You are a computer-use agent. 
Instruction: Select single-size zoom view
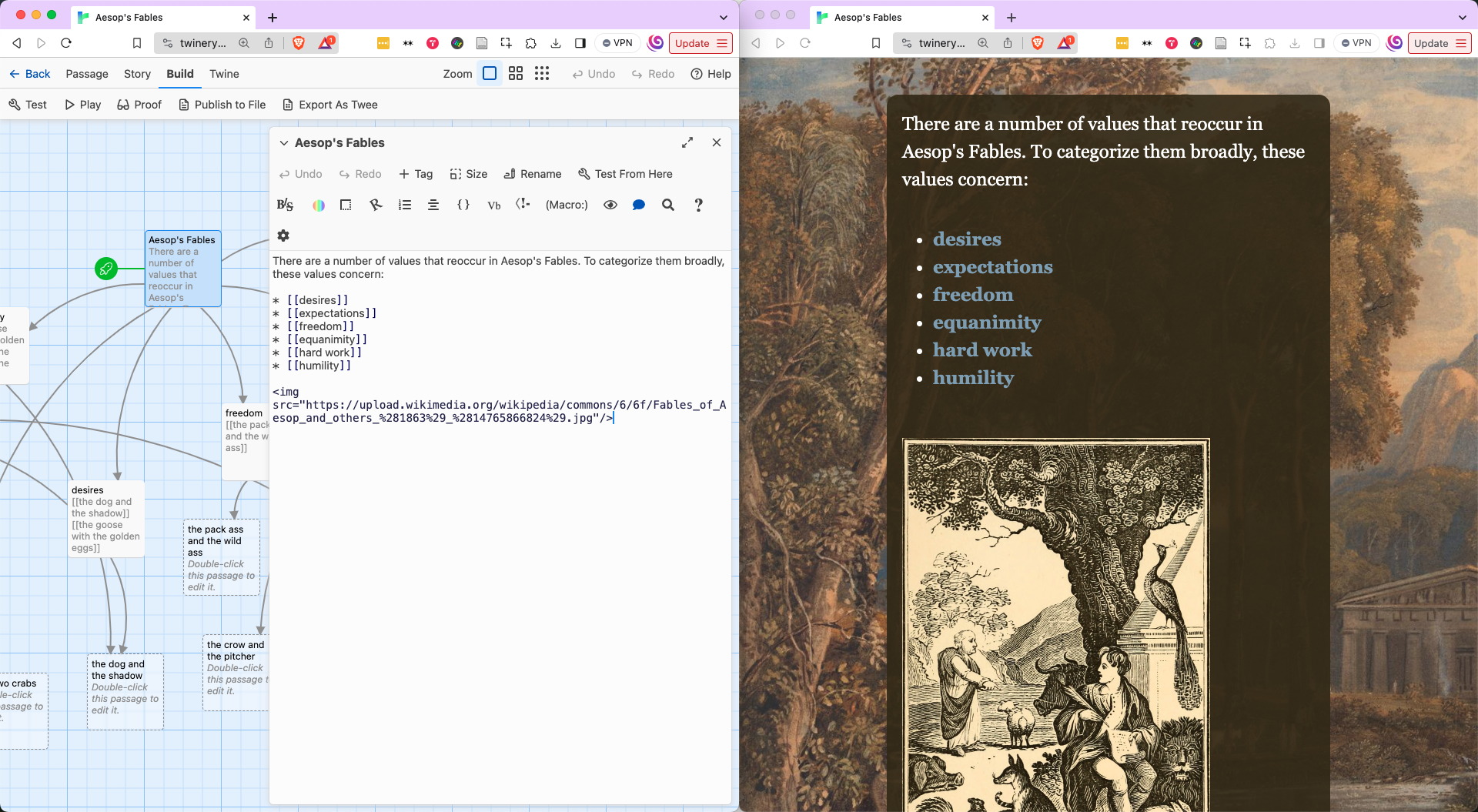pyautogui.click(x=490, y=73)
